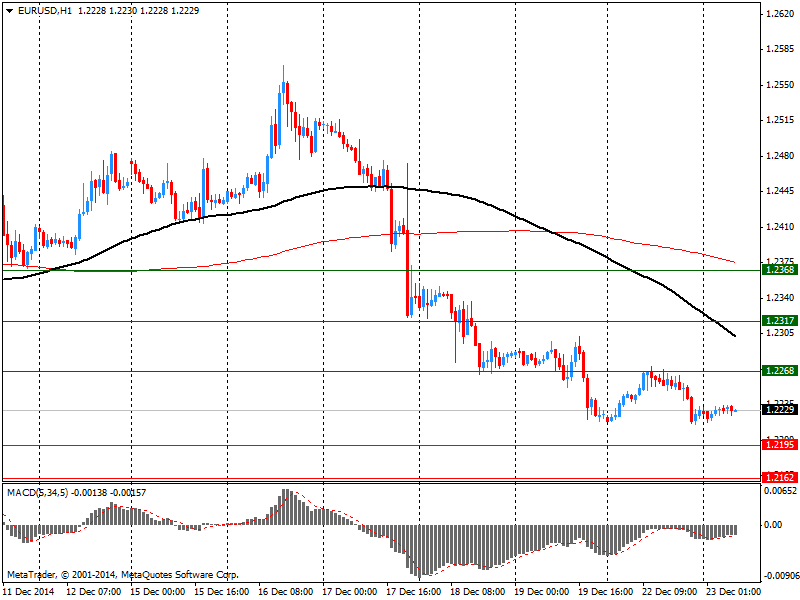The width and height of the screenshot is (800, 600).
Task: Select the 17 Dec 16:00 time label
Action: (413, 592)
